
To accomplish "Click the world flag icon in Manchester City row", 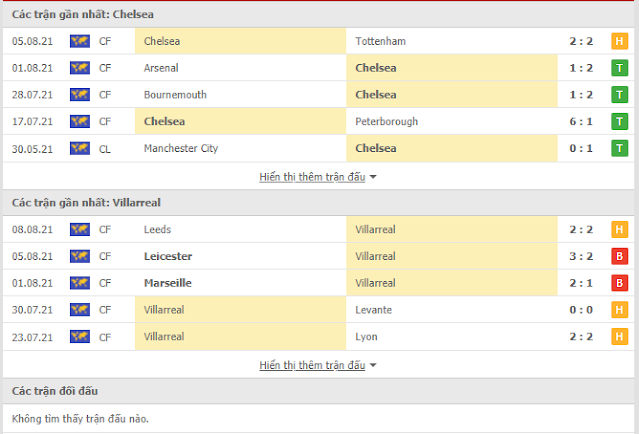I will pos(79,148).
